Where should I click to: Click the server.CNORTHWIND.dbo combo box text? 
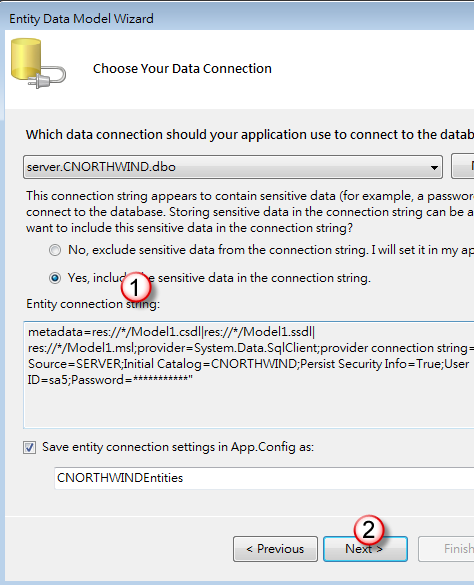click(x=101, y=167)
